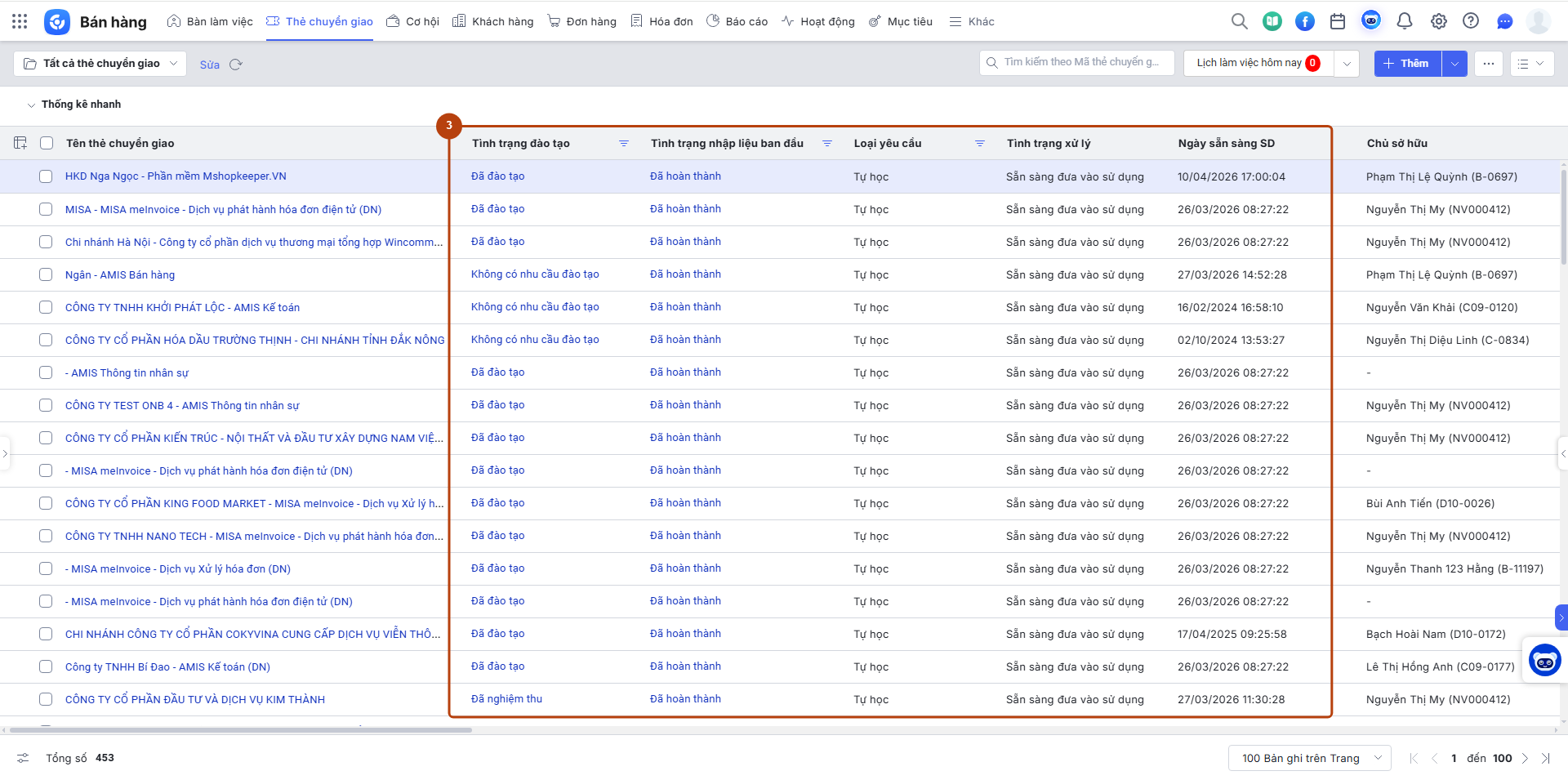Open the Thẻ chuyển giao tab

[319, 21]
